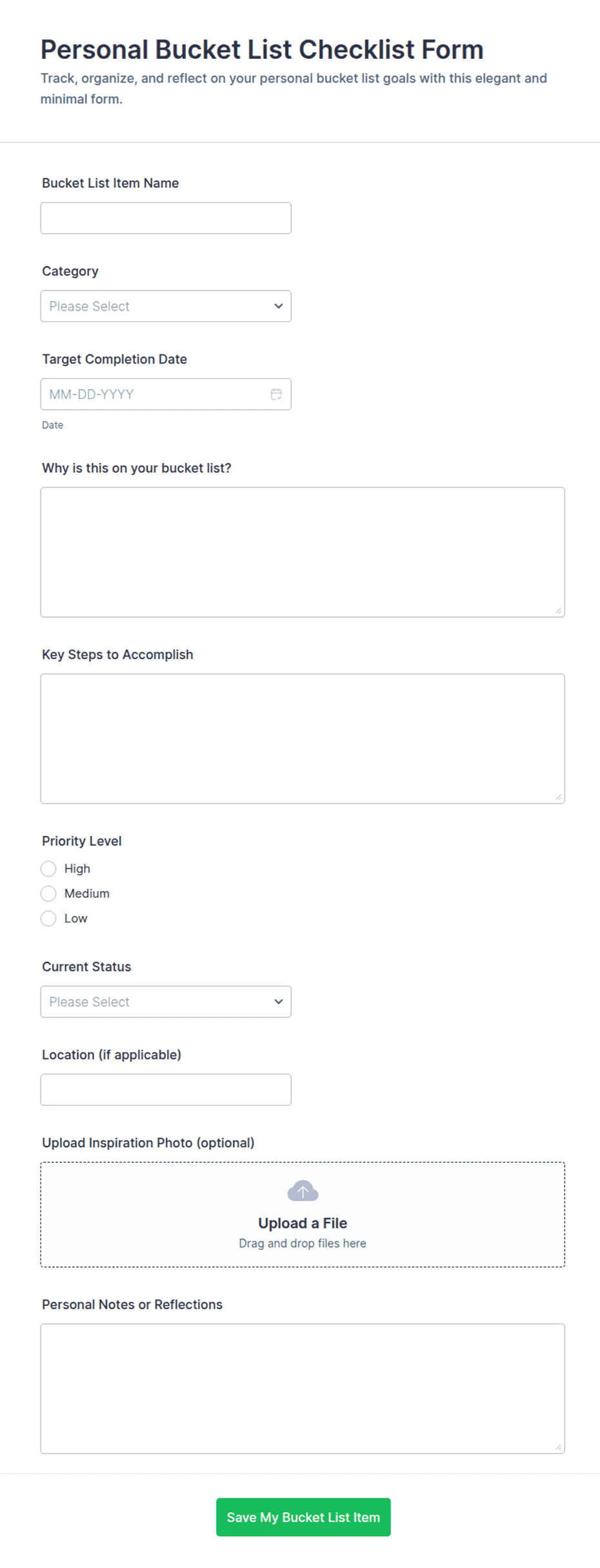Click resize handle of the 'Why is this' textarea
Image resolution: width=600 pixels, height=1568 pixels.
pos(558,611)
